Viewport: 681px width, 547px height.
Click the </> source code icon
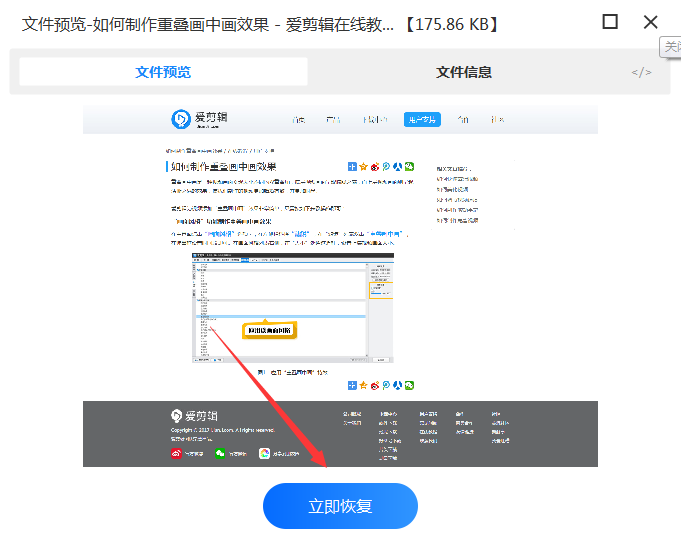click(x=641, y=72)
